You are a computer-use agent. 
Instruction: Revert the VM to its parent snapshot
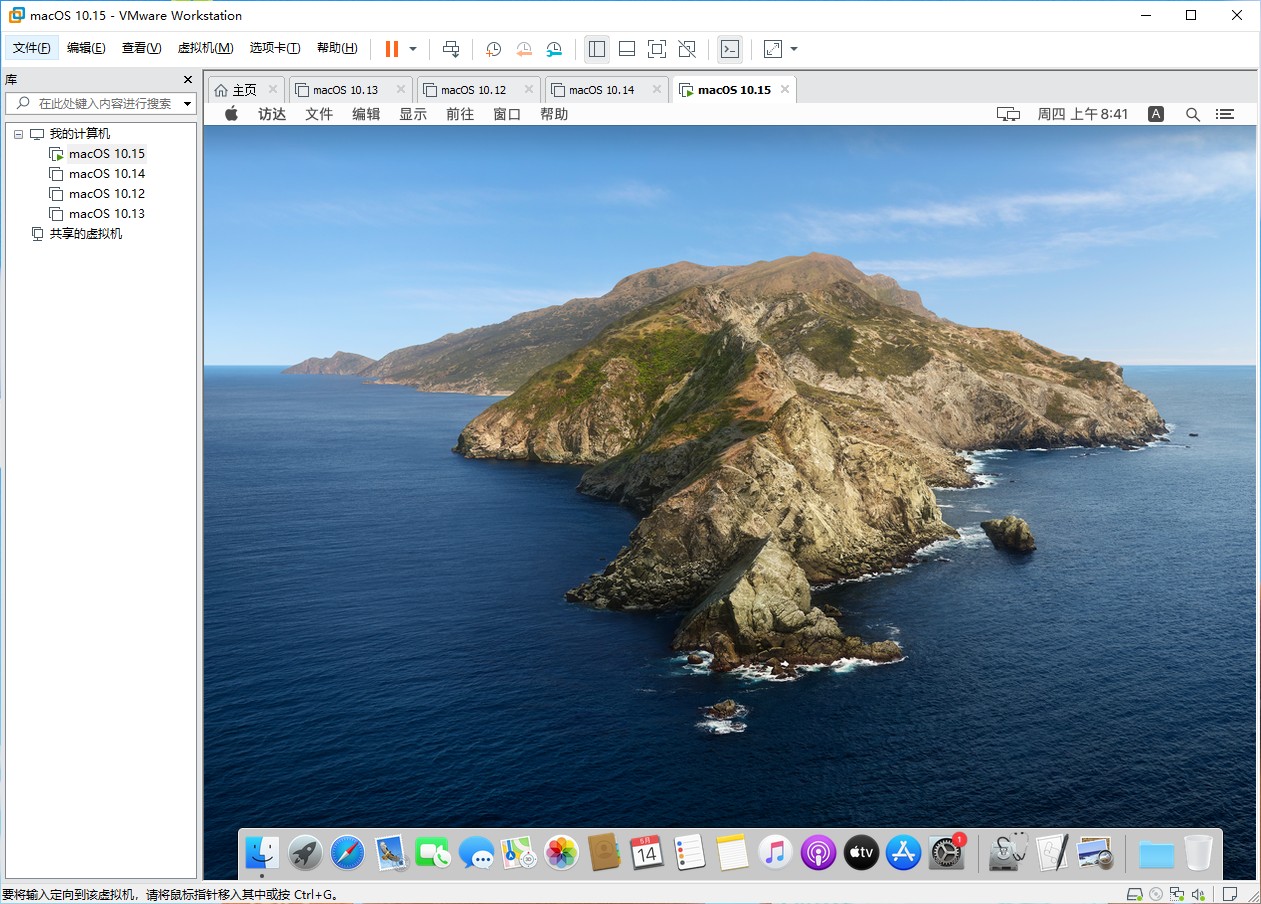point(523,48)
